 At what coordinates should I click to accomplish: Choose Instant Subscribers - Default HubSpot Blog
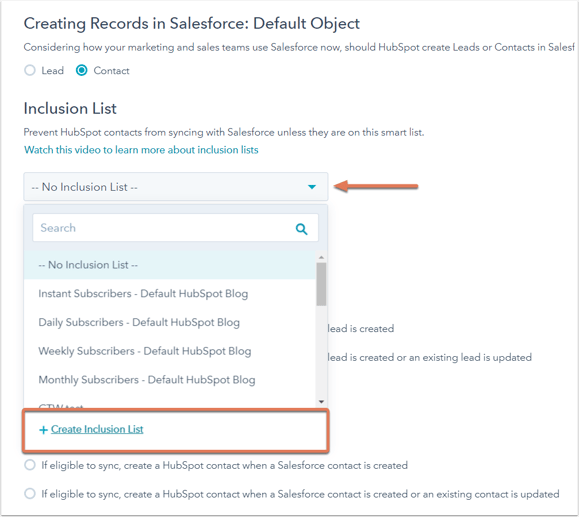coord(169,294)
